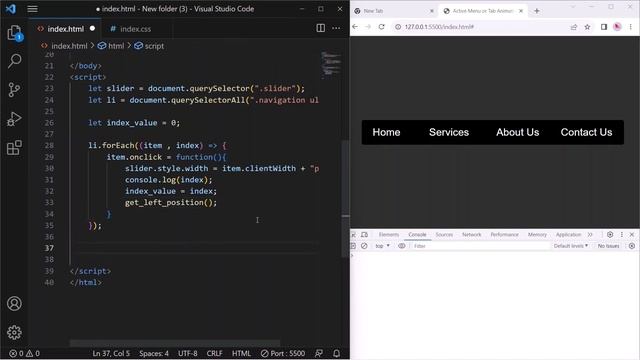The image size is (640, 360).
Task: Open the Default levels dropdown
Action: pyautogui.click(x=571, y=246)
